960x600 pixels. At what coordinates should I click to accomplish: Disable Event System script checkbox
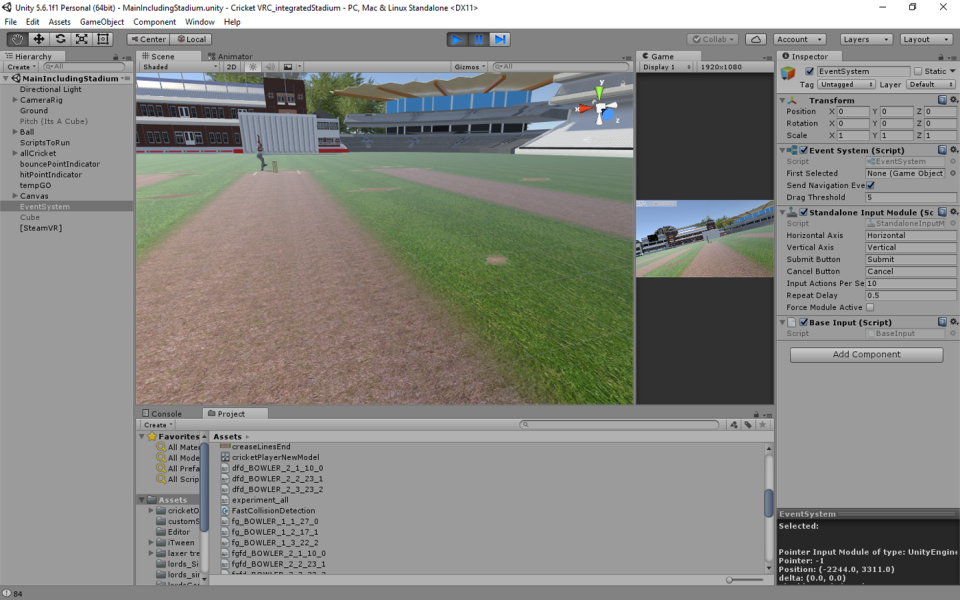coord(803,150)
